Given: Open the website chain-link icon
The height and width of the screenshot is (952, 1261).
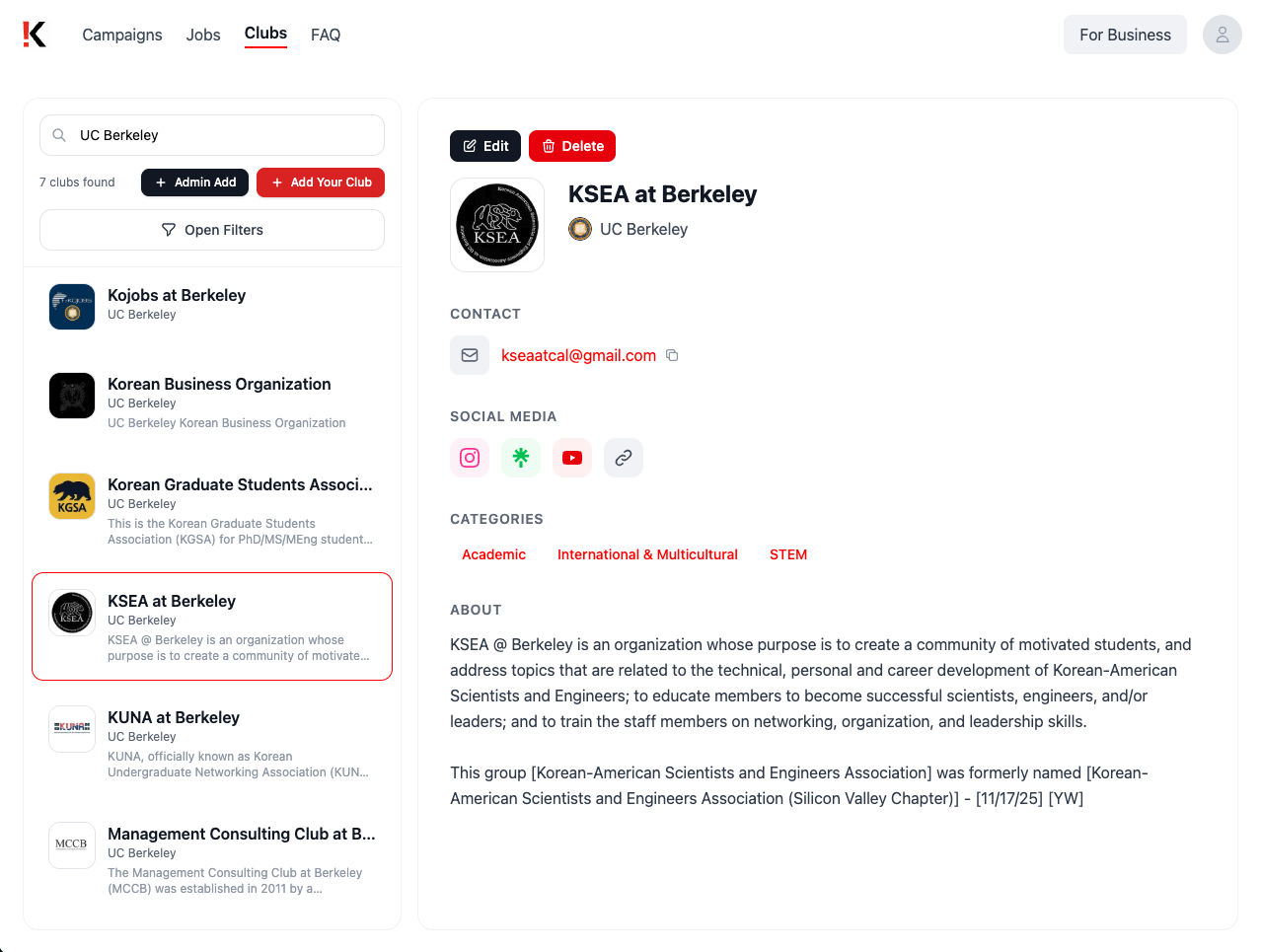Looking at the screenshot, I should click(x=624, y=458).
